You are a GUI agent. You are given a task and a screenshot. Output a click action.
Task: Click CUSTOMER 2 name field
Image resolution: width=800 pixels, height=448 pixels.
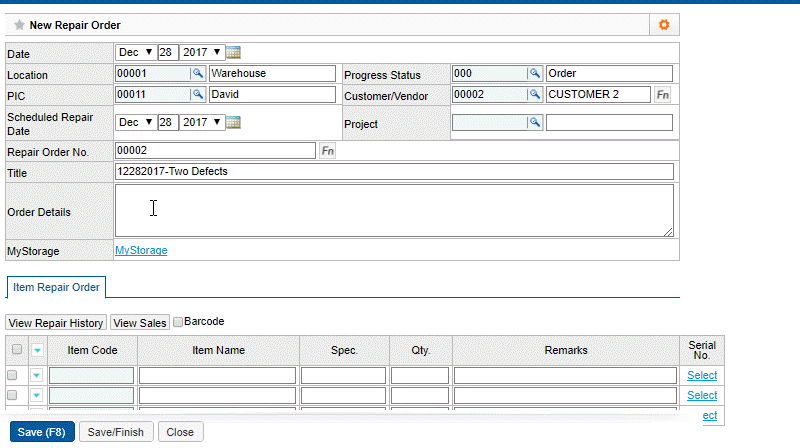click(x=598, y=94)
